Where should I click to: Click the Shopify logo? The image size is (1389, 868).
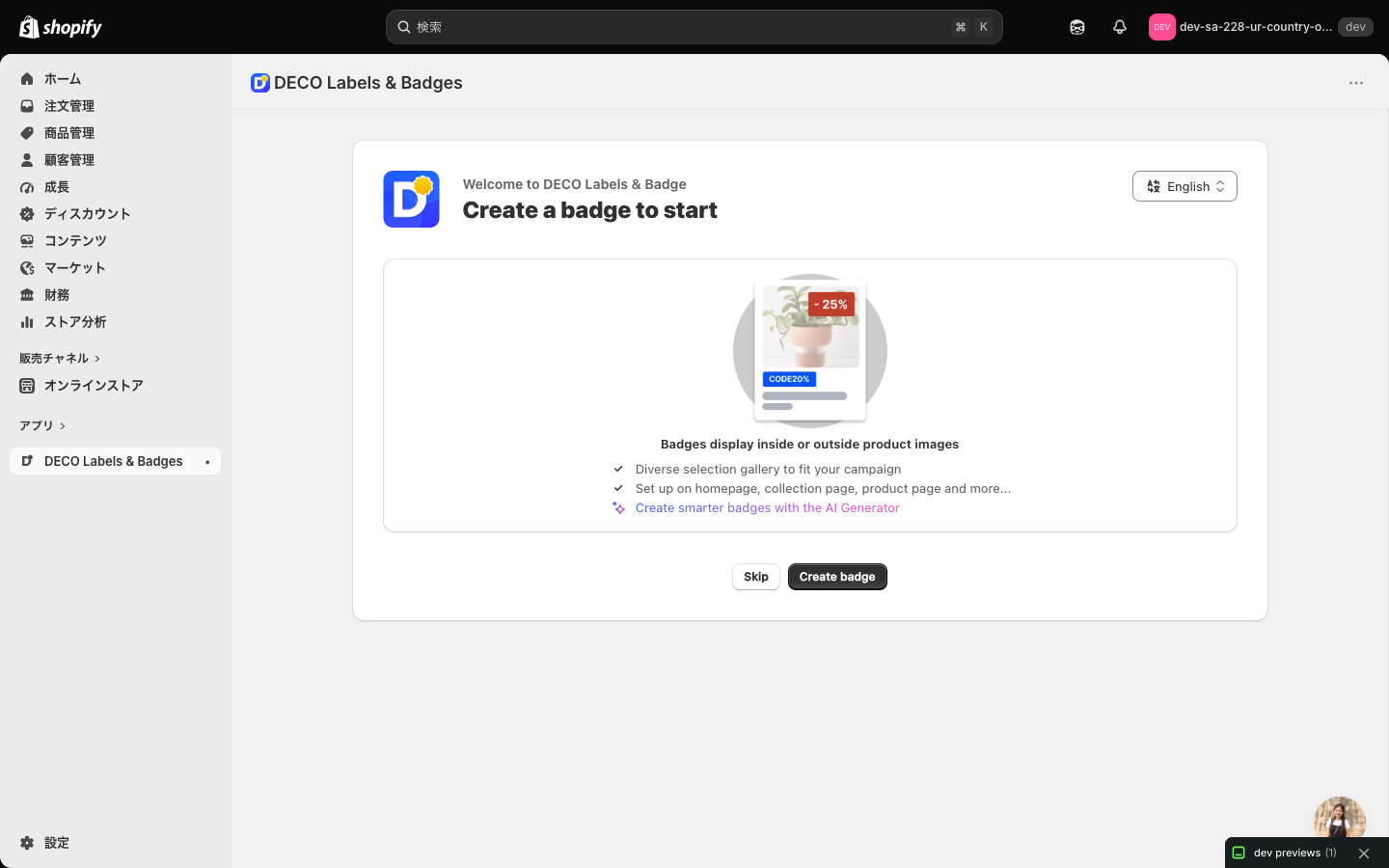coord(61,27)
